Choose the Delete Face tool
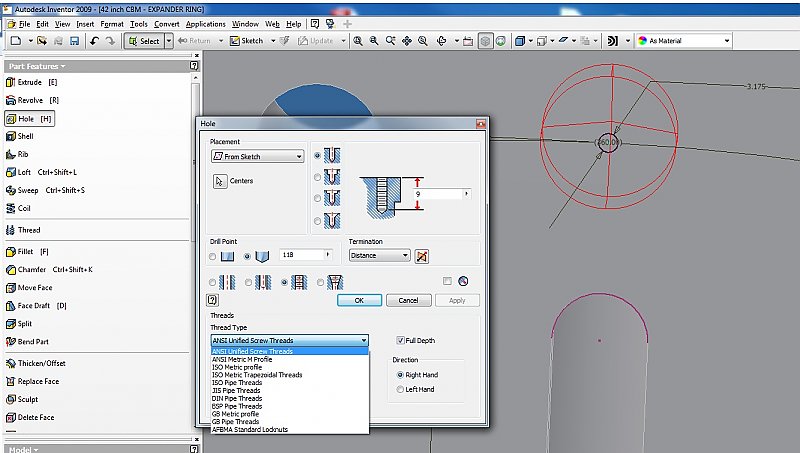The height and width of the screenshot is (453, 800). (30, 417)
